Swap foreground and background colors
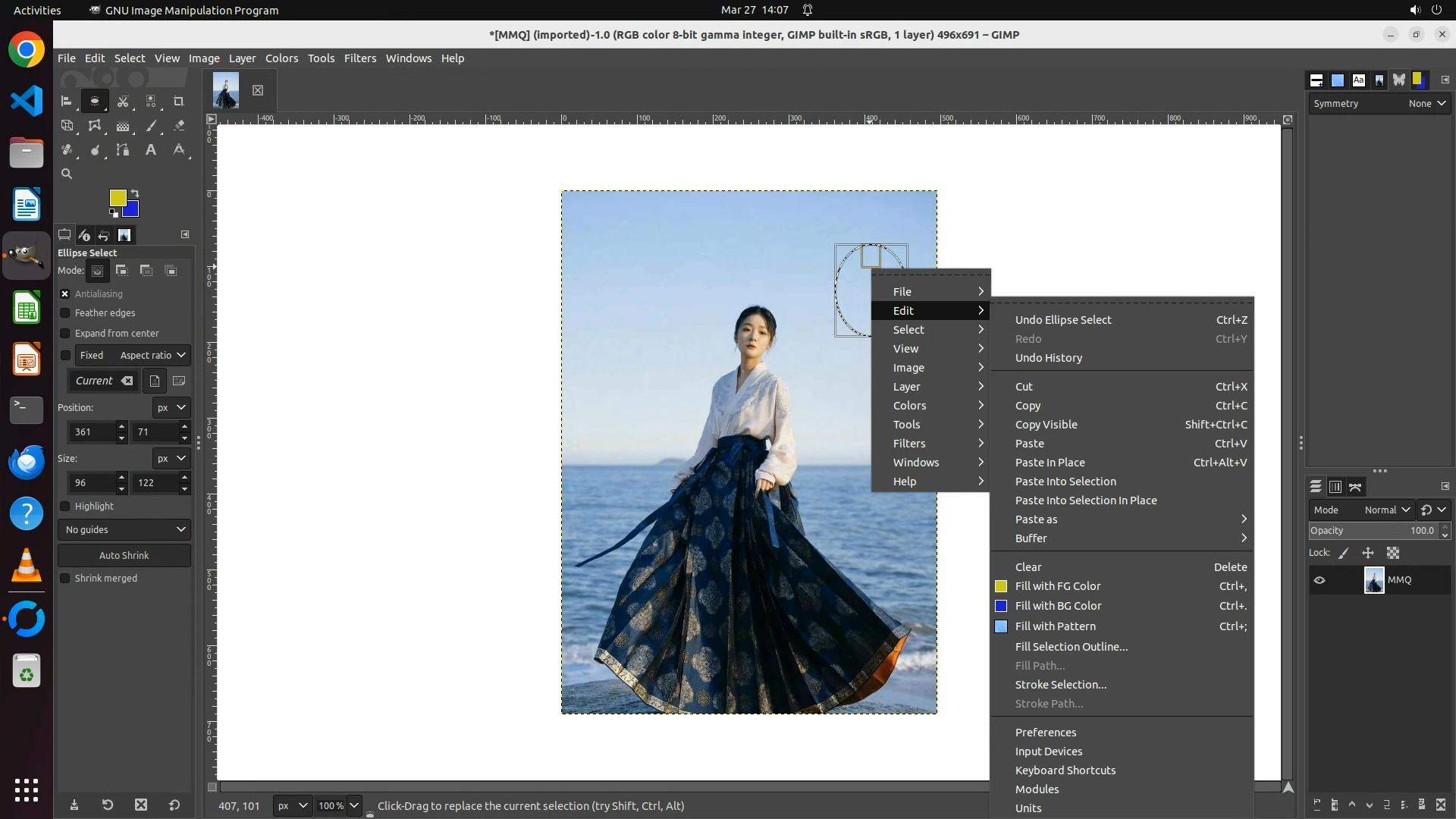Screen dimensions: 1456x819 (x=135, y=193)
